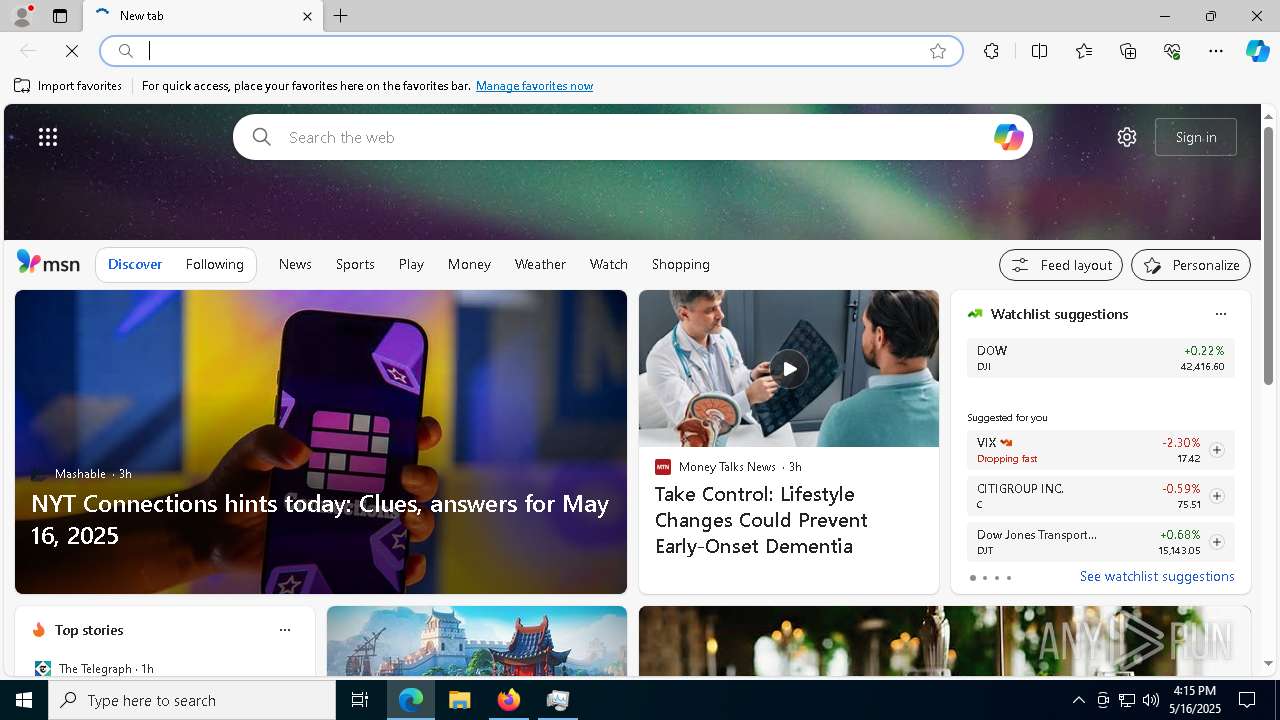Screen dimensions: 1280x720
Task: Click the Sign in button
Action: click(1196, 137)
